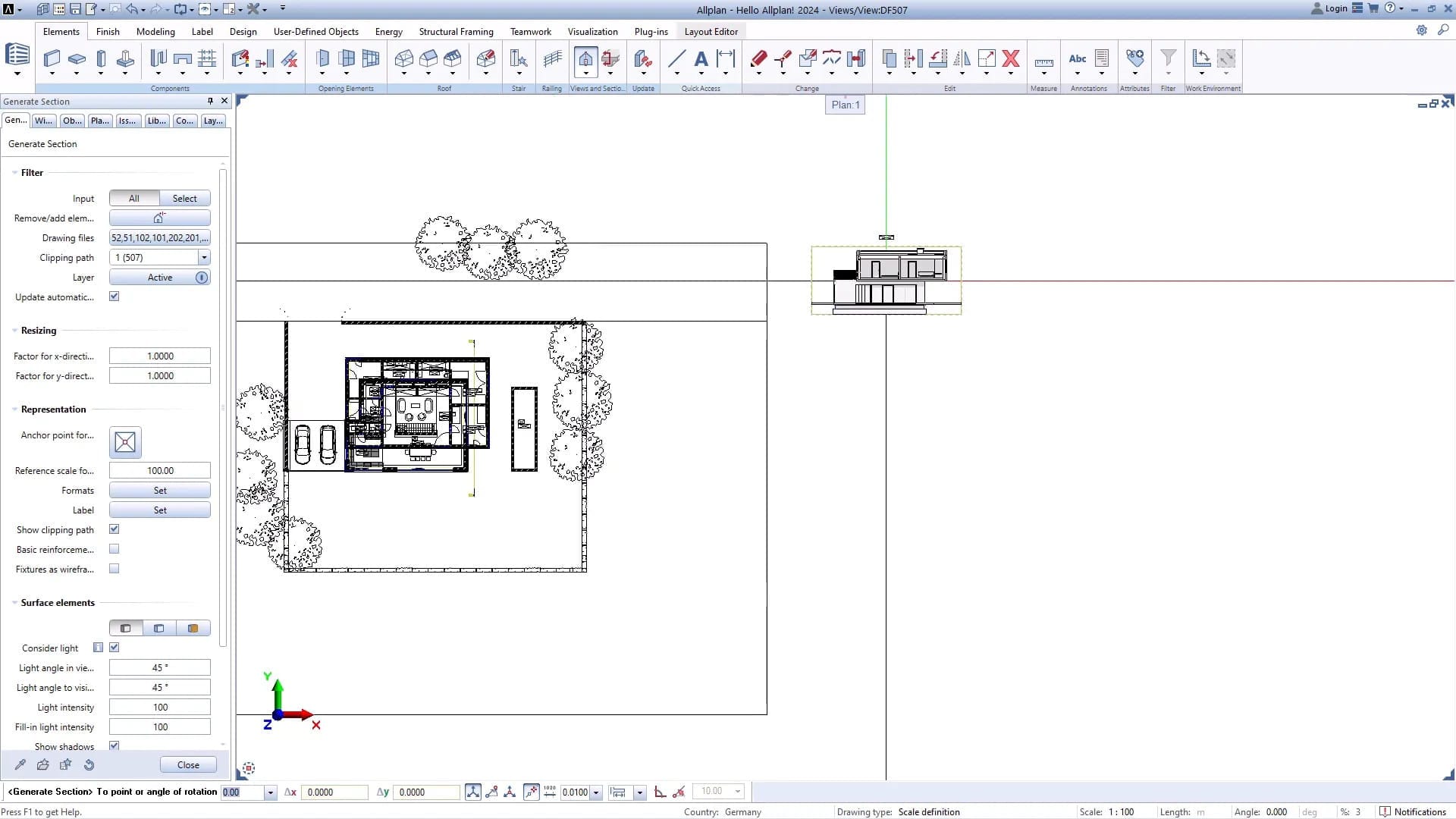This screenshot has height=819, width=1456.
Task: Collapse the Surface elements section
Action: [x=15, y=603]
